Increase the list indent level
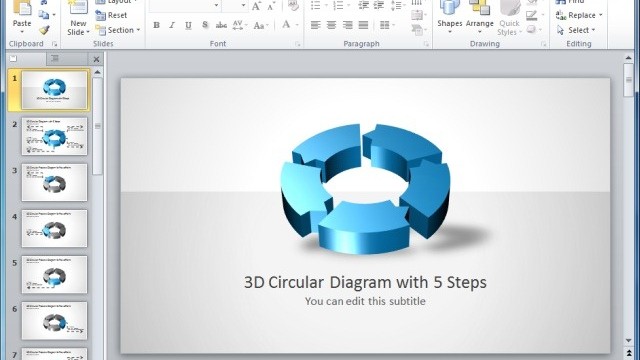The height and width of the screenshot is (360, 640). click(x=379, y=6)
